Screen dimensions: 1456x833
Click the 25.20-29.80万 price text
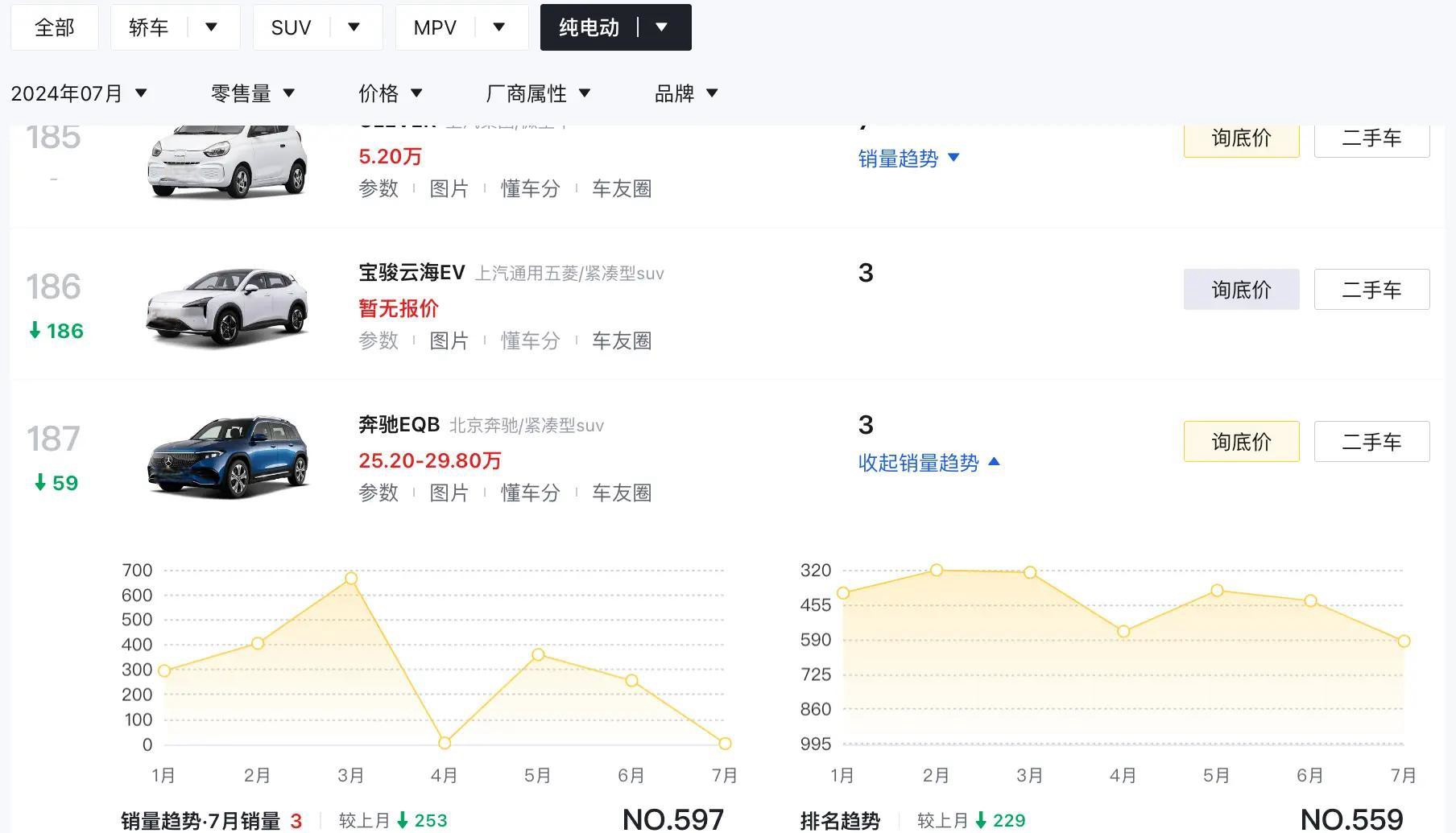(x=430, y=460)
